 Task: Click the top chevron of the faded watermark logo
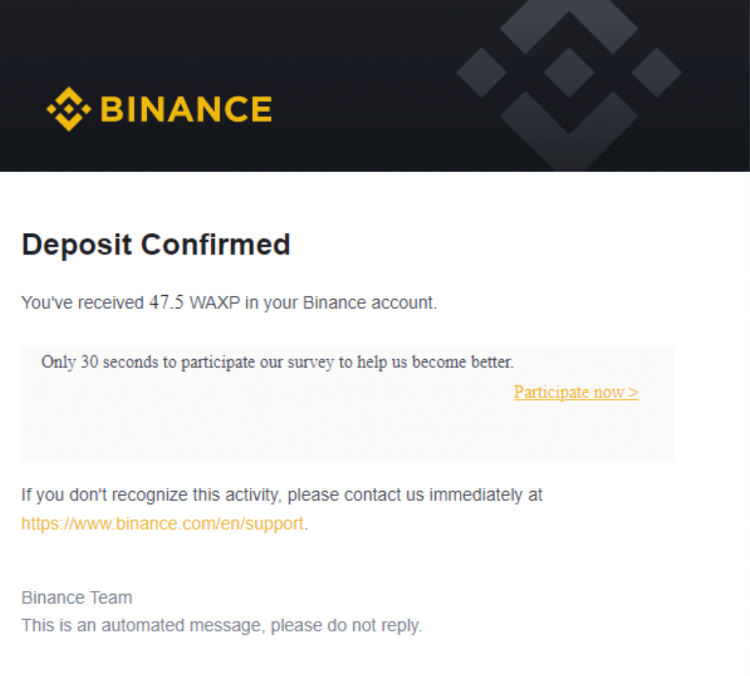569,24
